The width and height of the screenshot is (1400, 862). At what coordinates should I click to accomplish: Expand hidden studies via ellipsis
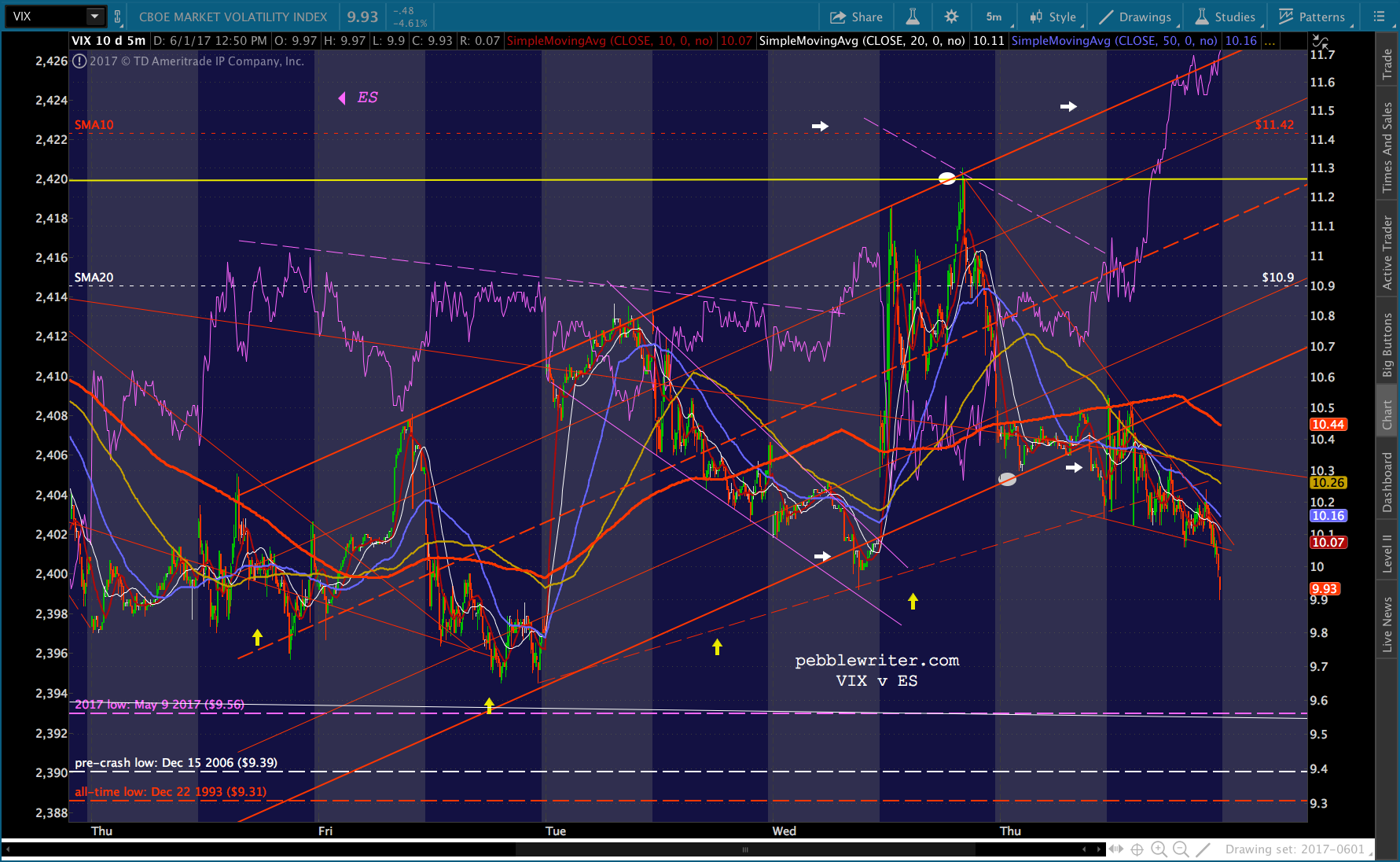(1270, 41)
